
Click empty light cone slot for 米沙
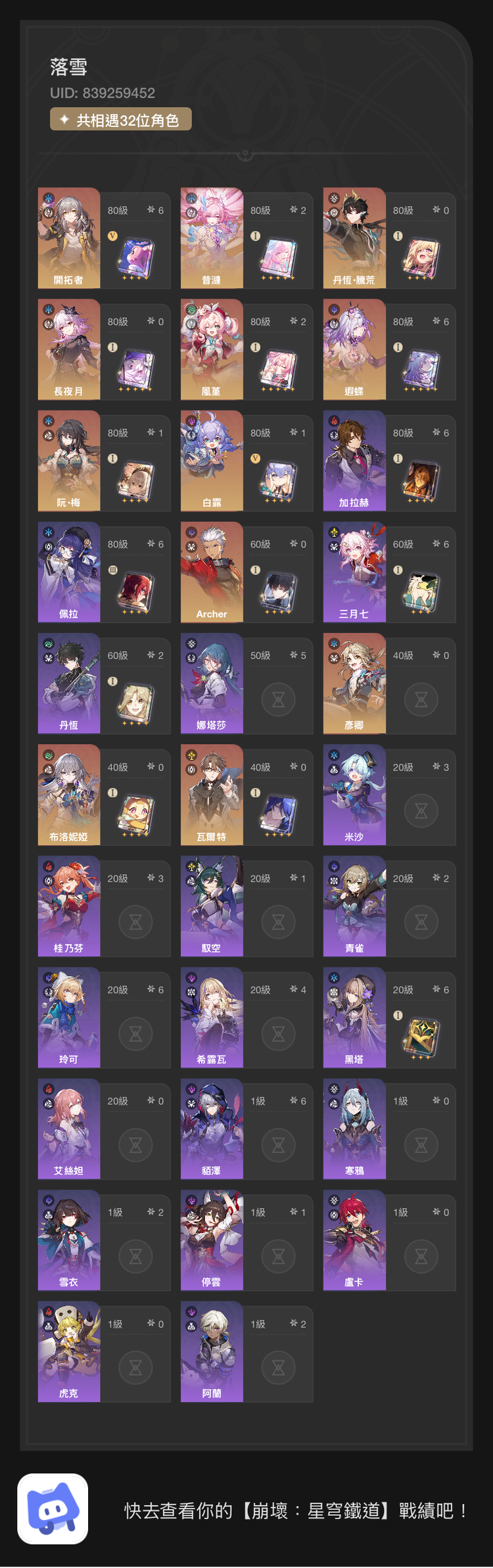pos(421,811)
